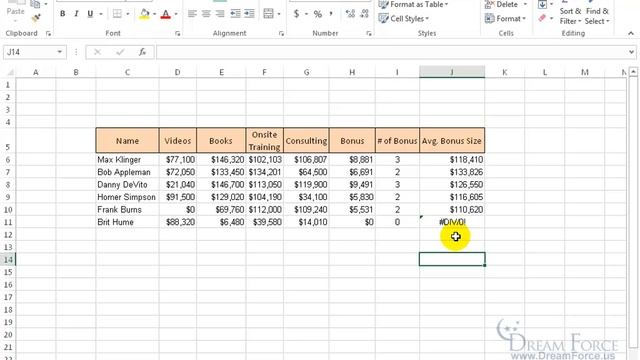Click the Insert Function fx icon
The image size is (640, 360).
click(x=142, y=52)
